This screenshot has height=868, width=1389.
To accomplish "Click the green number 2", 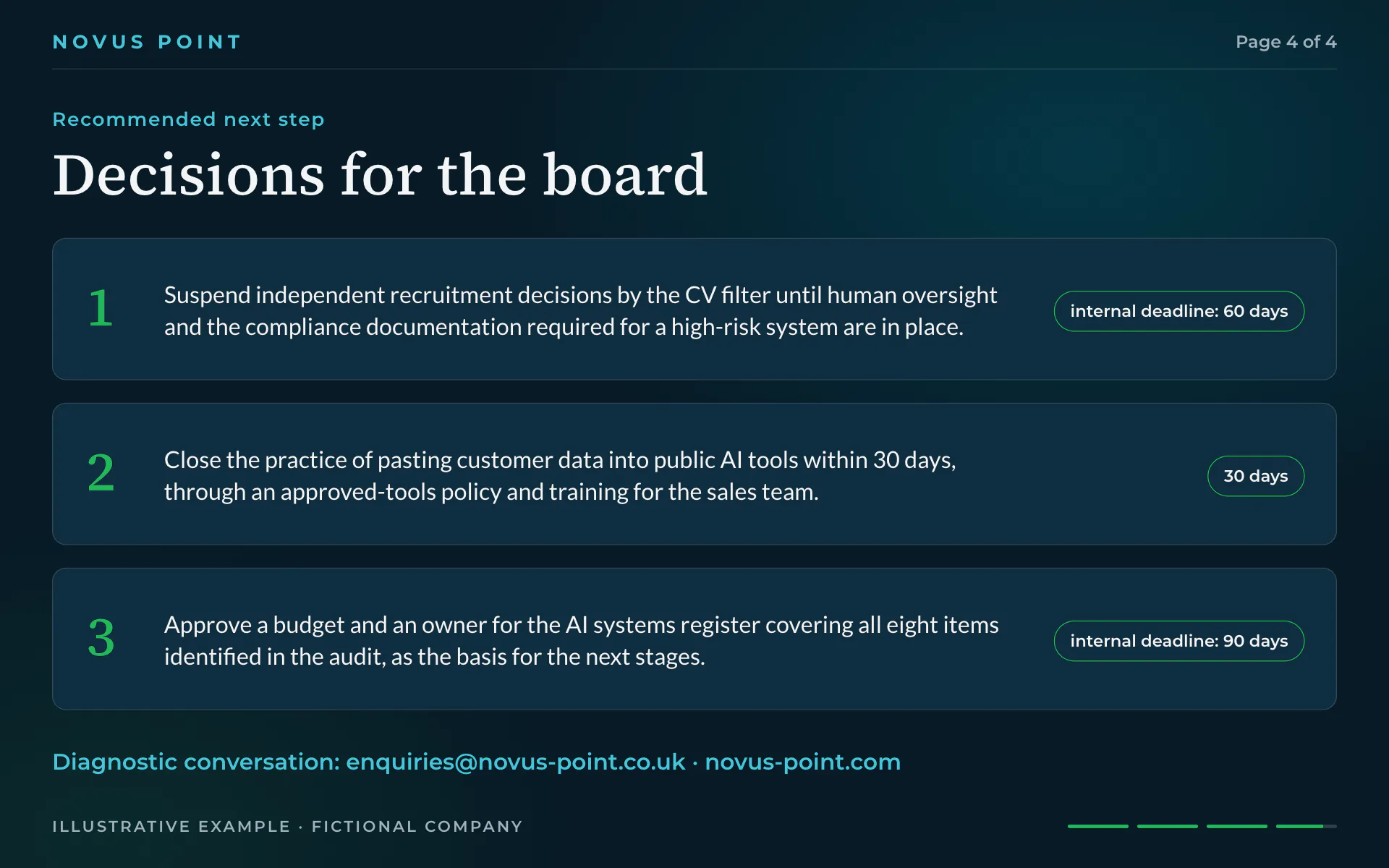I will click(101, 473).
